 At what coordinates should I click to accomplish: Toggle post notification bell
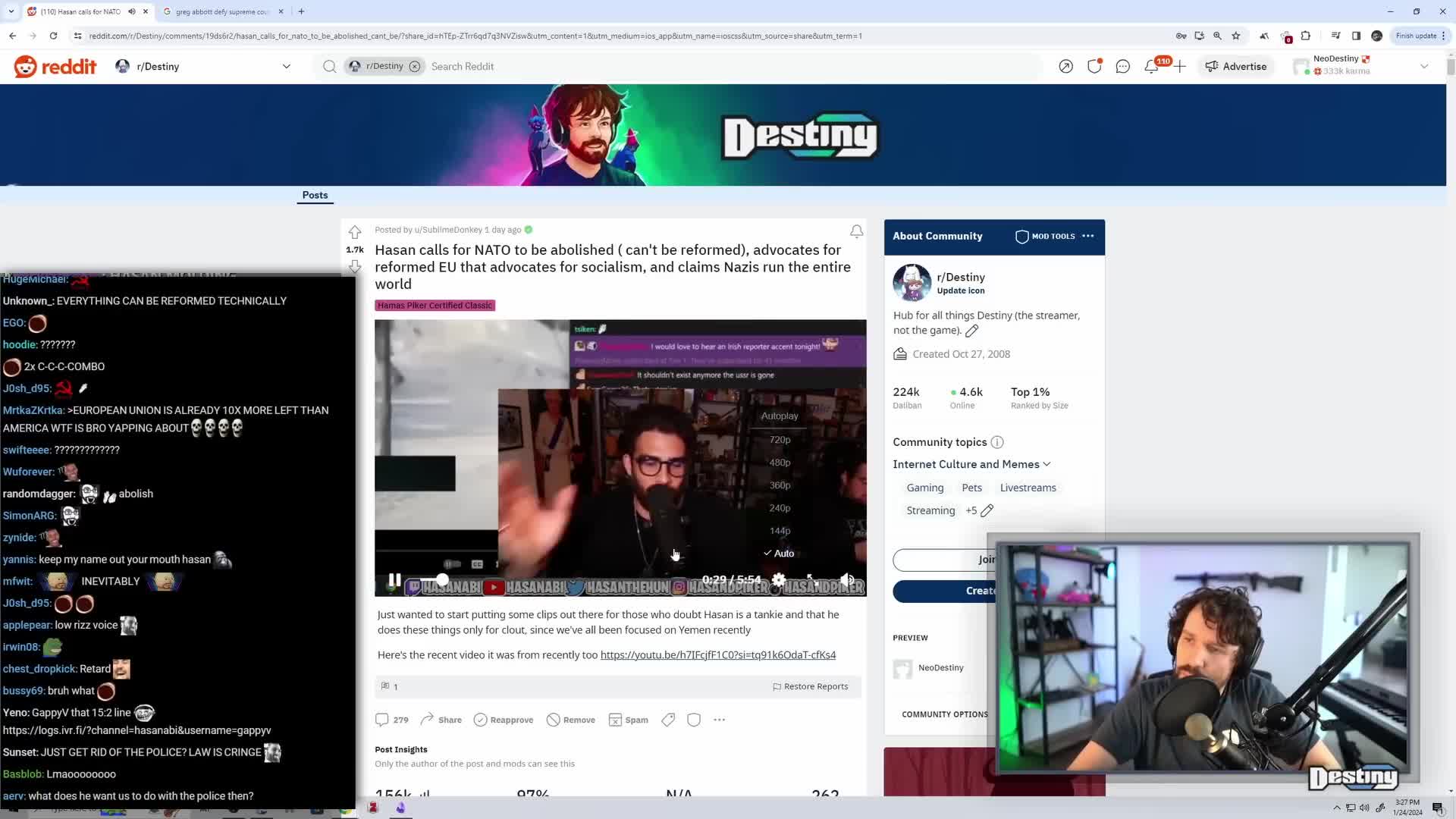(856, 231)
